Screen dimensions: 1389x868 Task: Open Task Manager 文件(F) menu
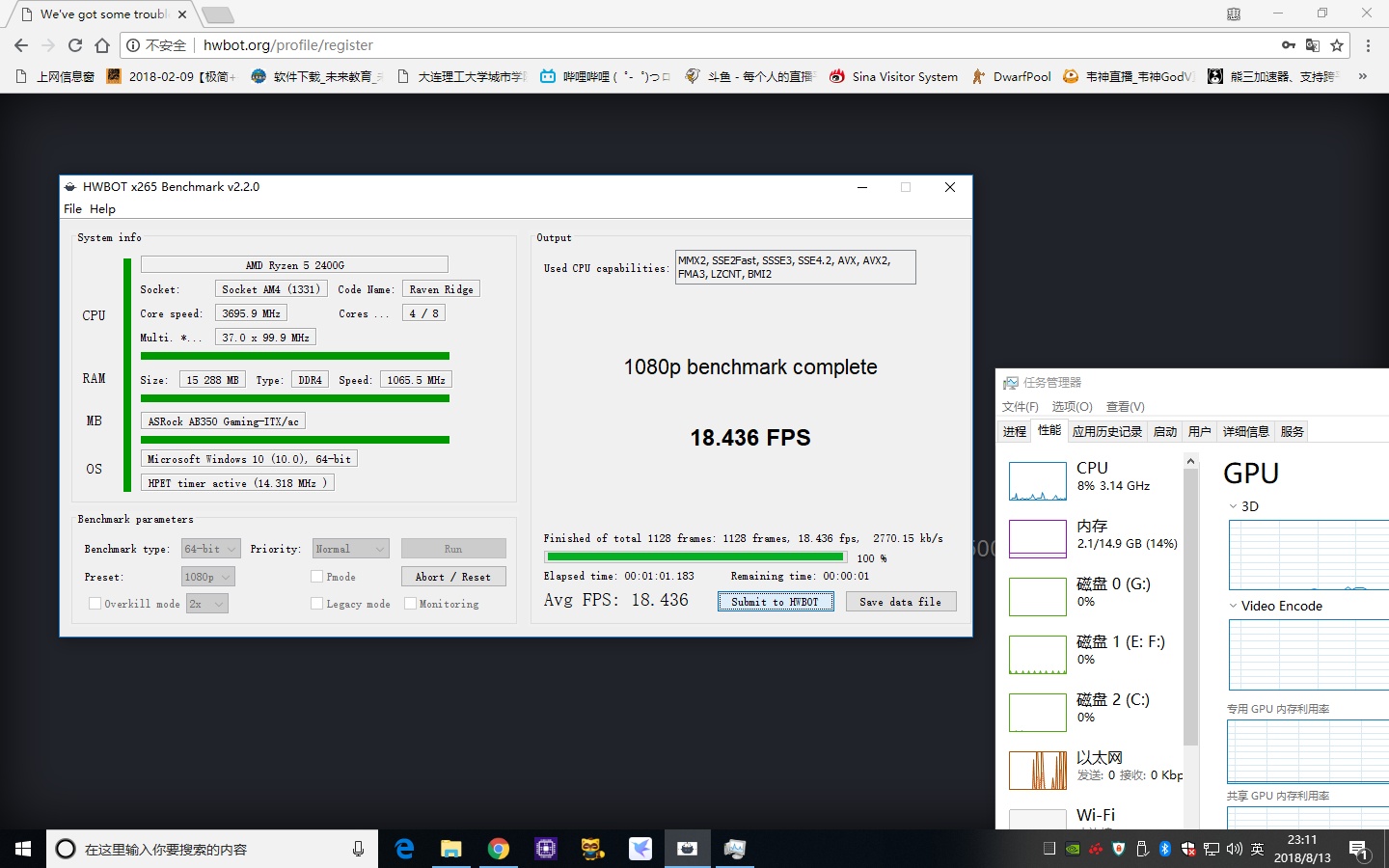click(x=1021, y=407)
